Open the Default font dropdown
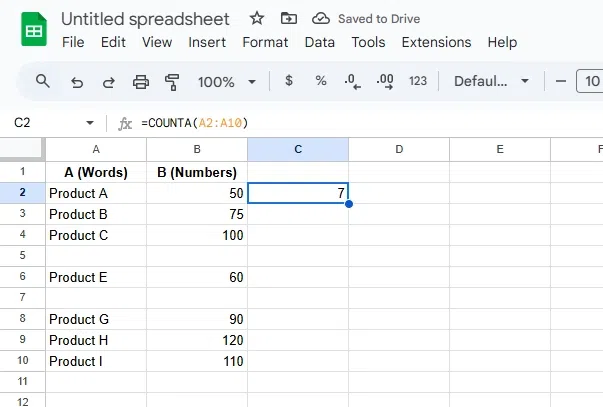The width and height of the screenshot is (603, 407). click(x=490, y=81)
